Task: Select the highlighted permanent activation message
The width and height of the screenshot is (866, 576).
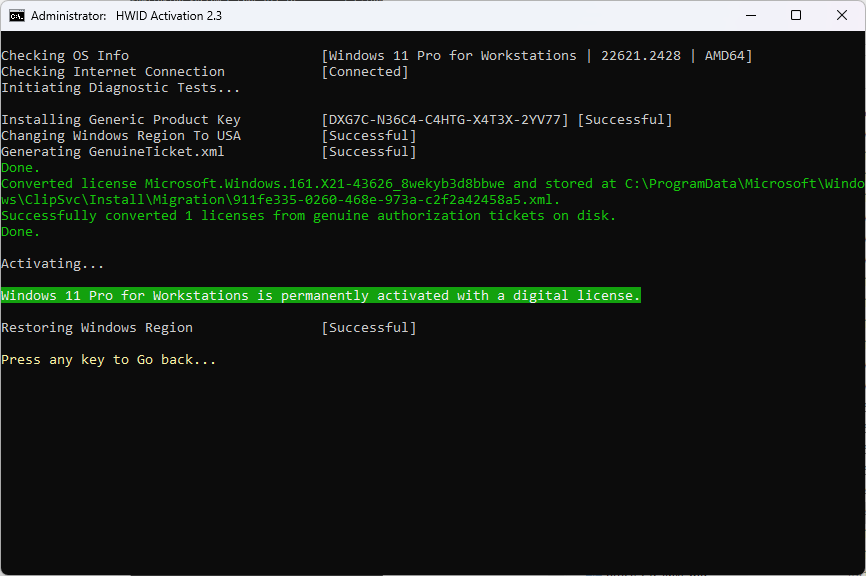Action: pos(320,295)
